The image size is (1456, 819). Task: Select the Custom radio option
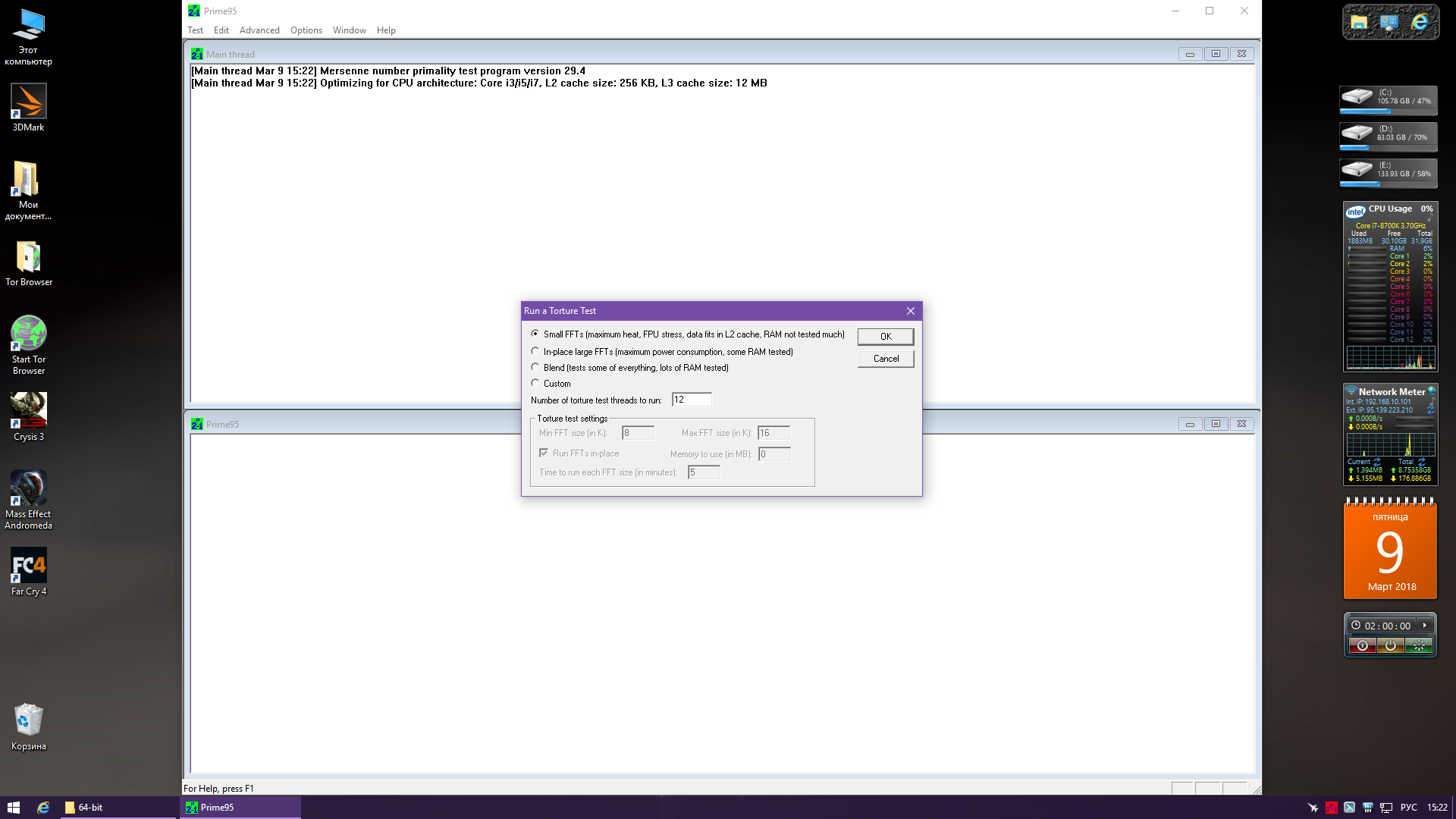coord(535,383)
